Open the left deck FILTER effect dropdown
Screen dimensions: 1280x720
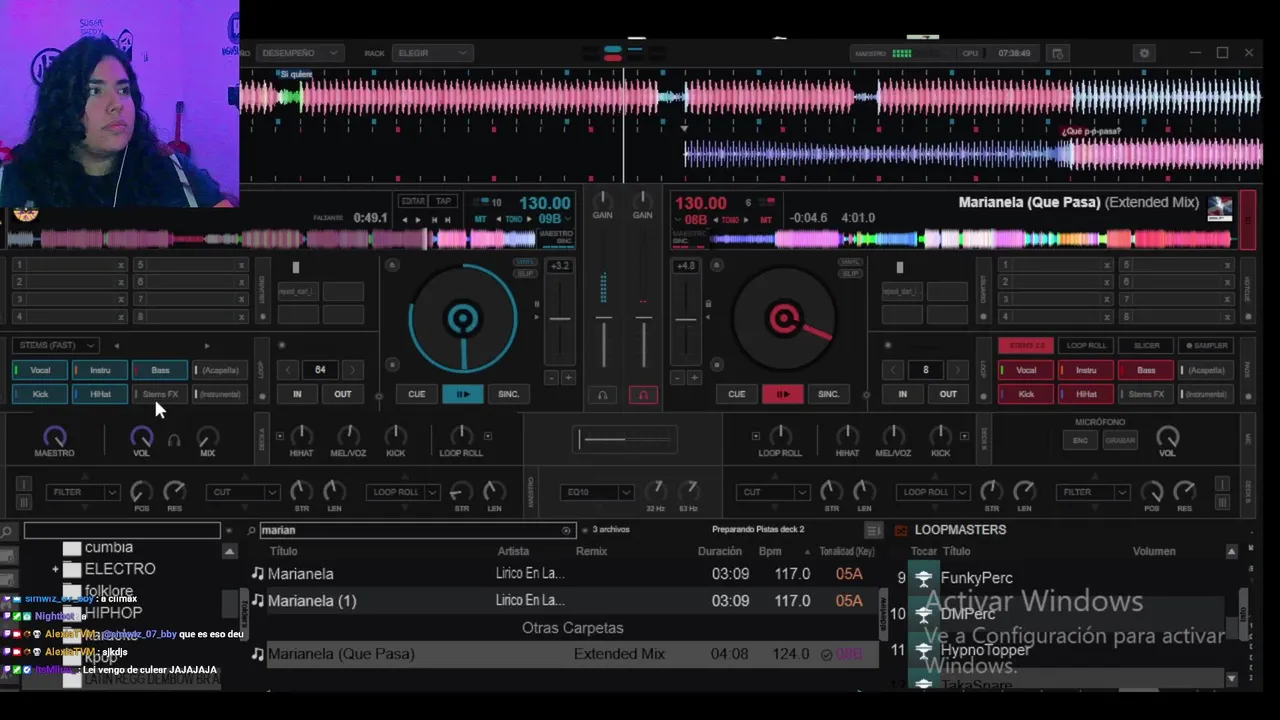pyautogui.click(x=83, y=492)
